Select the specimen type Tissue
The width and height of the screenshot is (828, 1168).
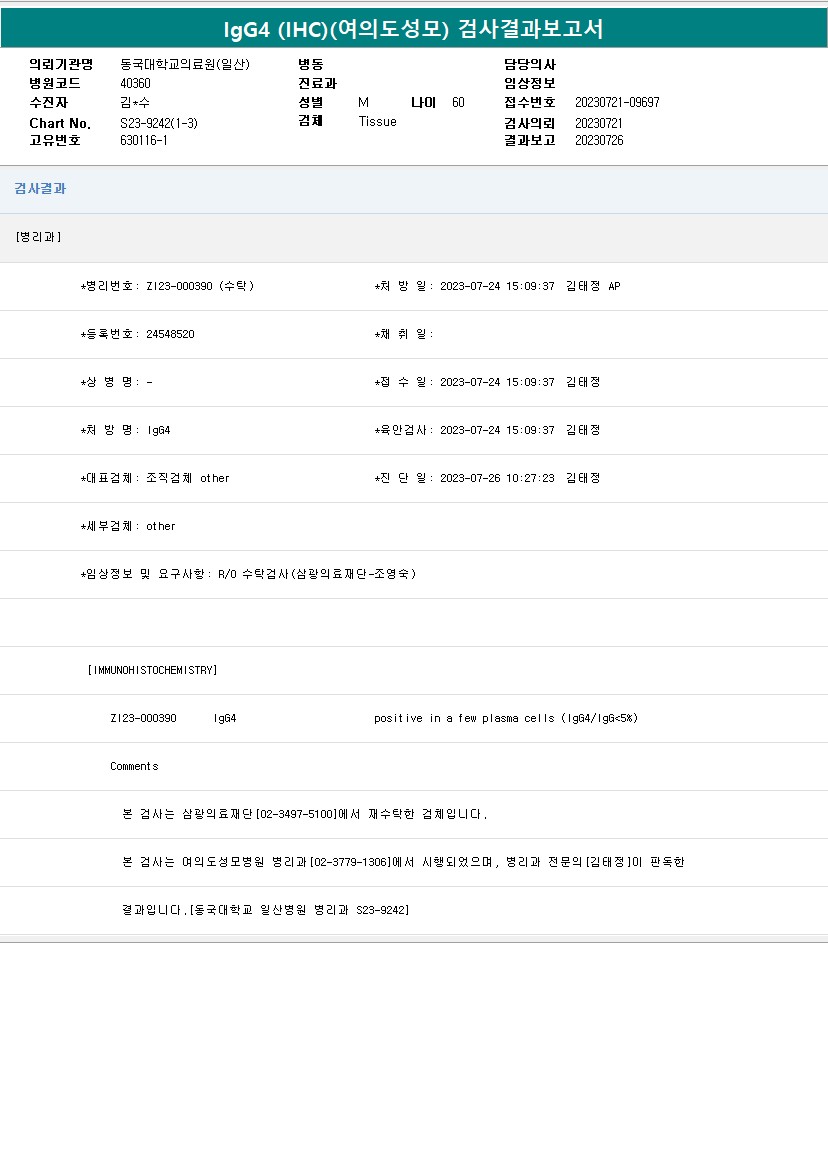pyautogui.click(x=377, y=122)
